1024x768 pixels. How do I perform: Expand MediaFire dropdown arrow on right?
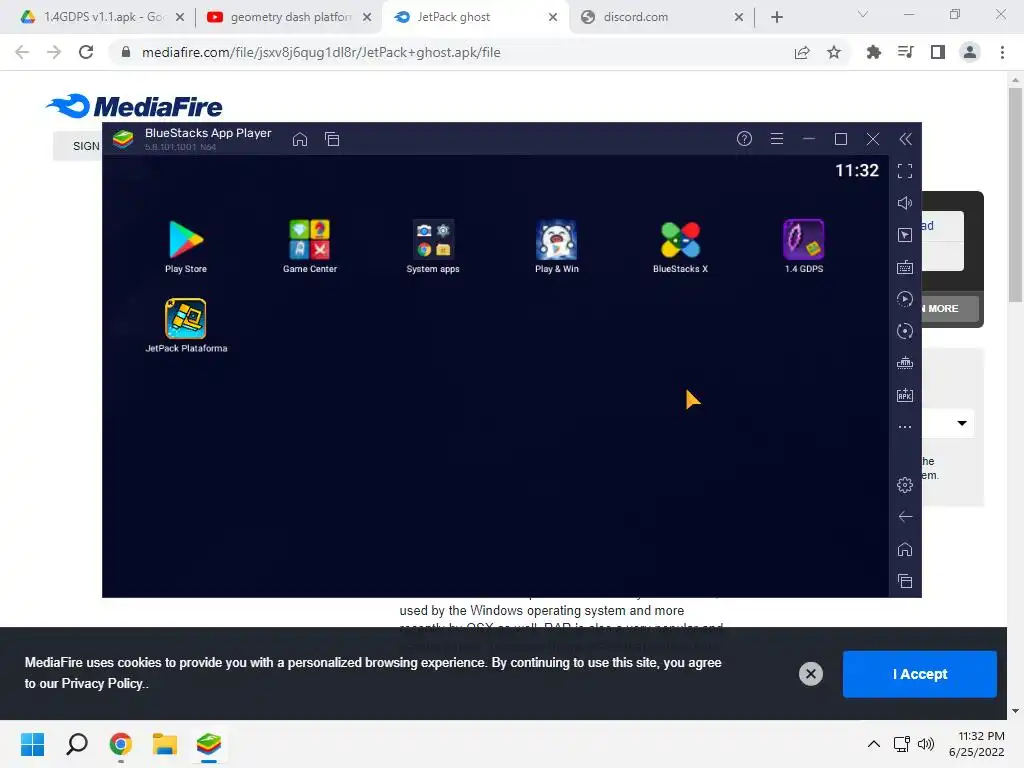click(x=962, y=423)
